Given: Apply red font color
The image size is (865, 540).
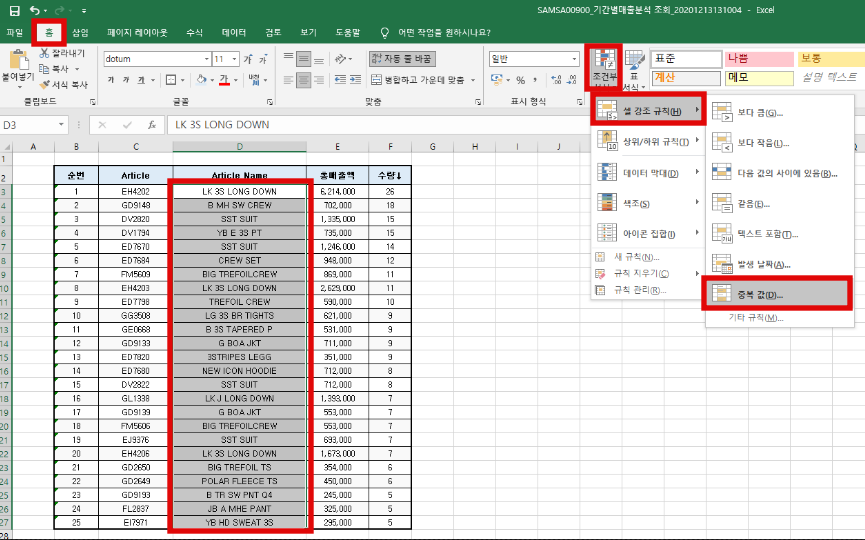Looking at the screenshot, I should click(x=224, y=80).
